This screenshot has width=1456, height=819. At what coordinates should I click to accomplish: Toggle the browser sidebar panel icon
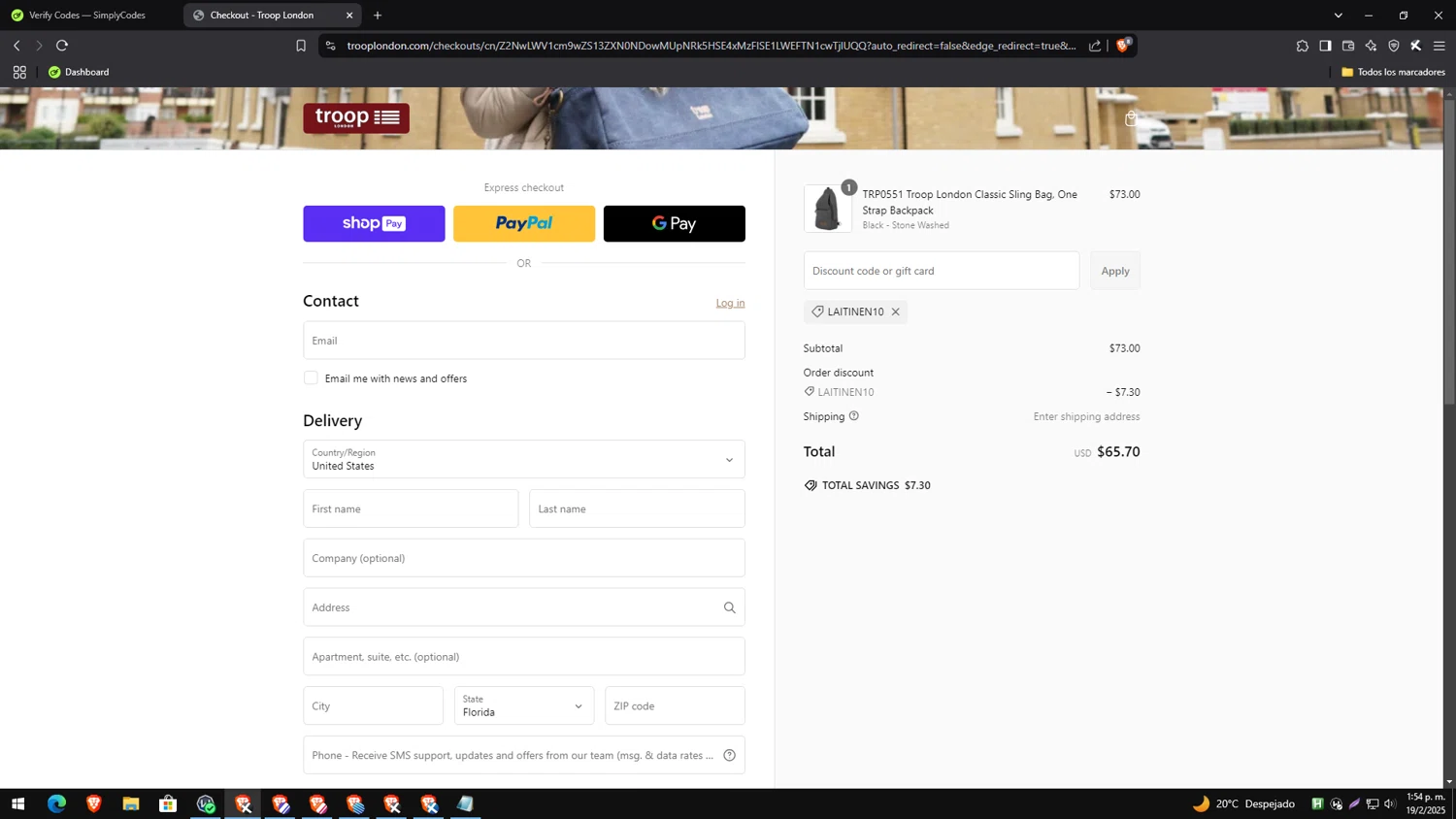[1325, 46]
